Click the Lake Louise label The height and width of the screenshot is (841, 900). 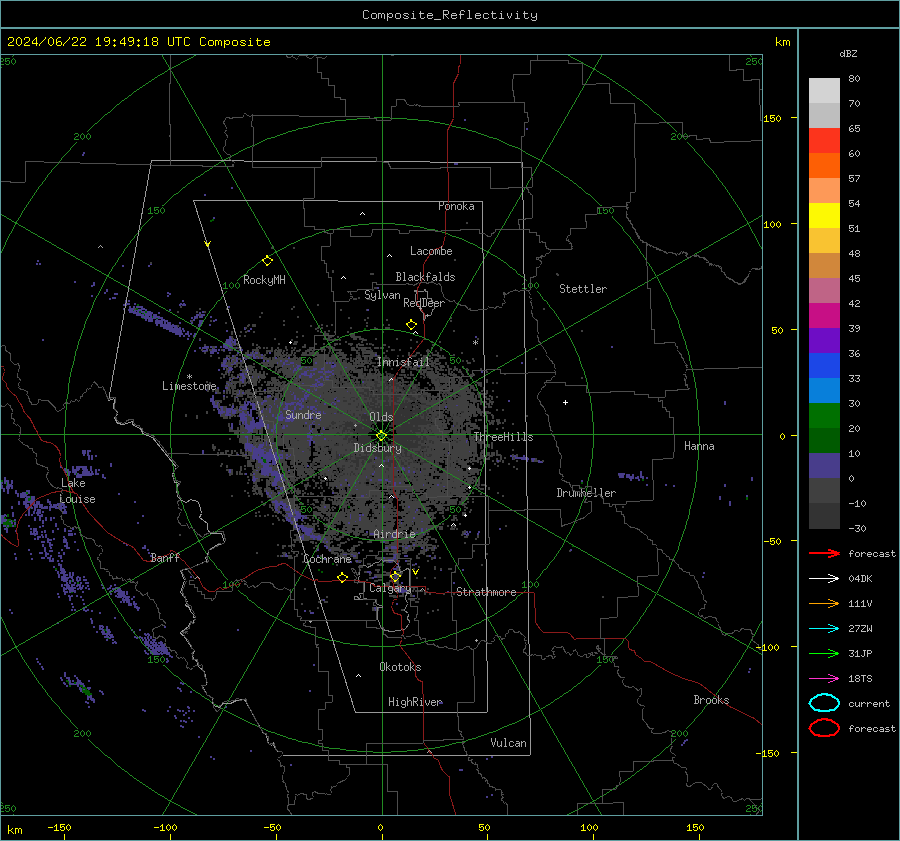coord(77,491)
